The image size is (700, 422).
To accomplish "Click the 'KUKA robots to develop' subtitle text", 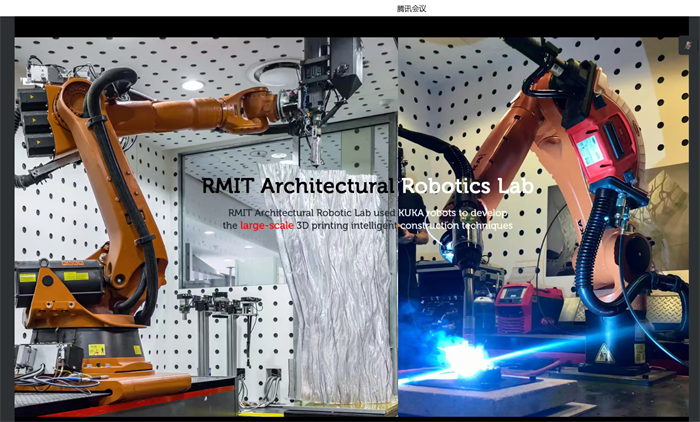I will 441,212.
